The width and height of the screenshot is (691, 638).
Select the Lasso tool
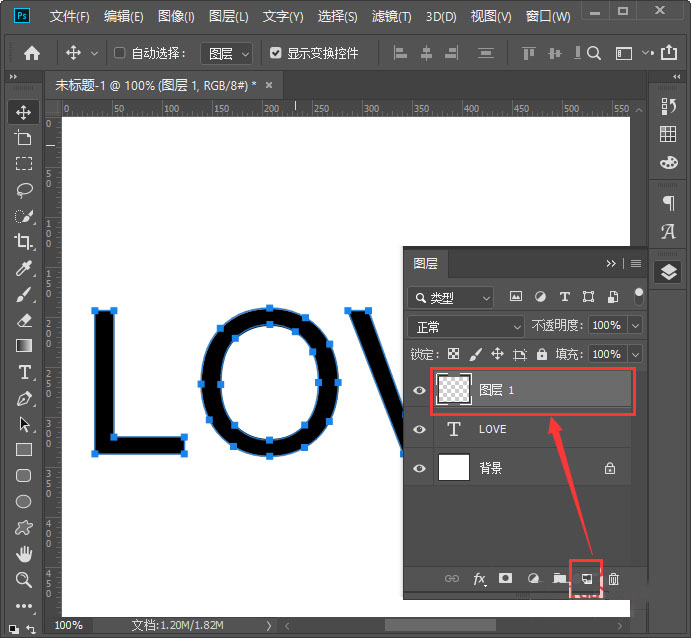tap(24, 190)
